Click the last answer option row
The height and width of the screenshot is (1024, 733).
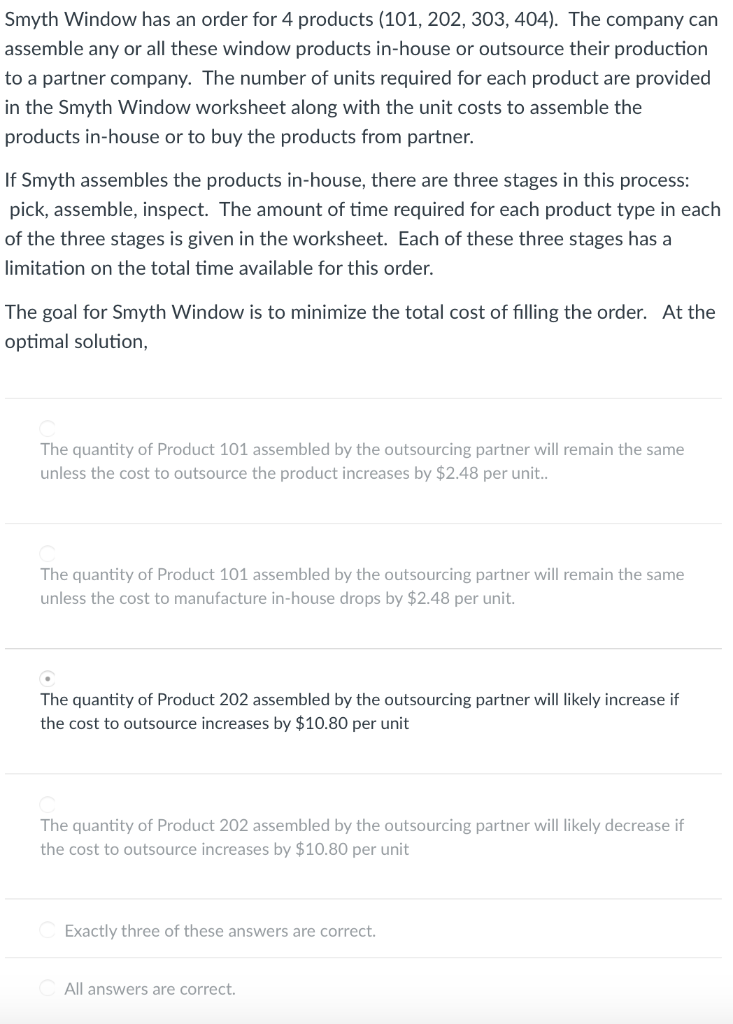click(x=366, y=986)
